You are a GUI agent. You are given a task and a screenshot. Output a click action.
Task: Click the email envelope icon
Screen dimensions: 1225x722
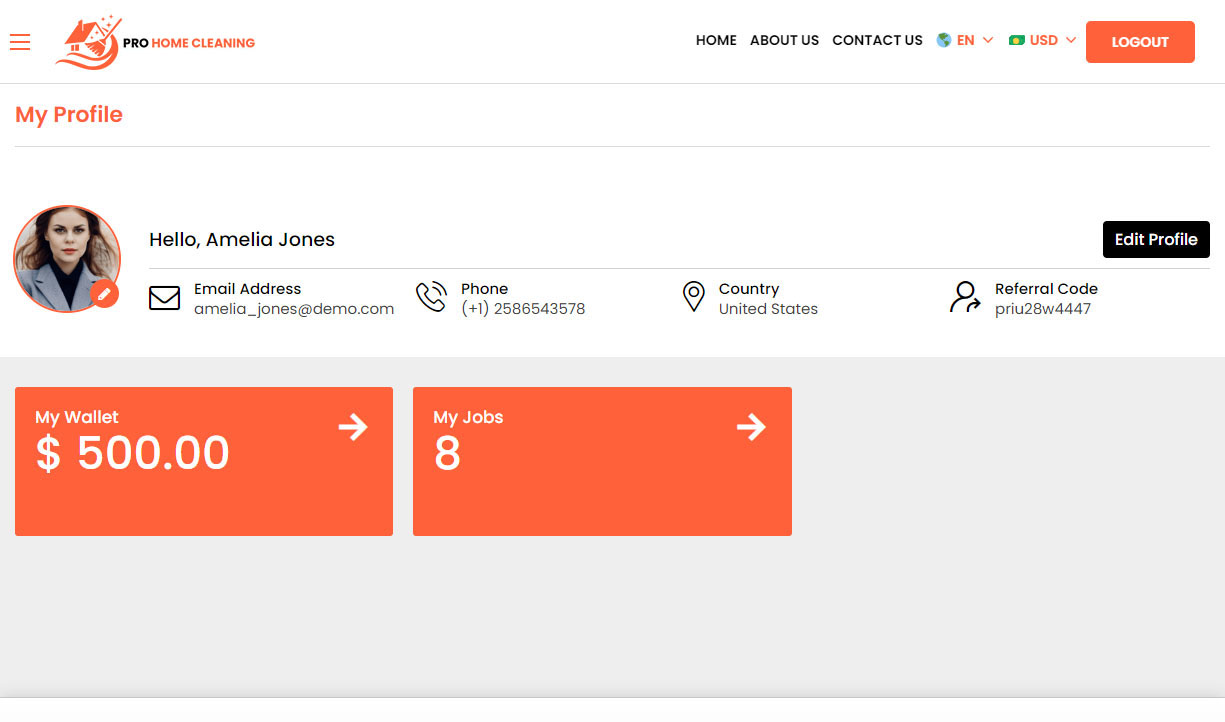[x=164, y=297]
